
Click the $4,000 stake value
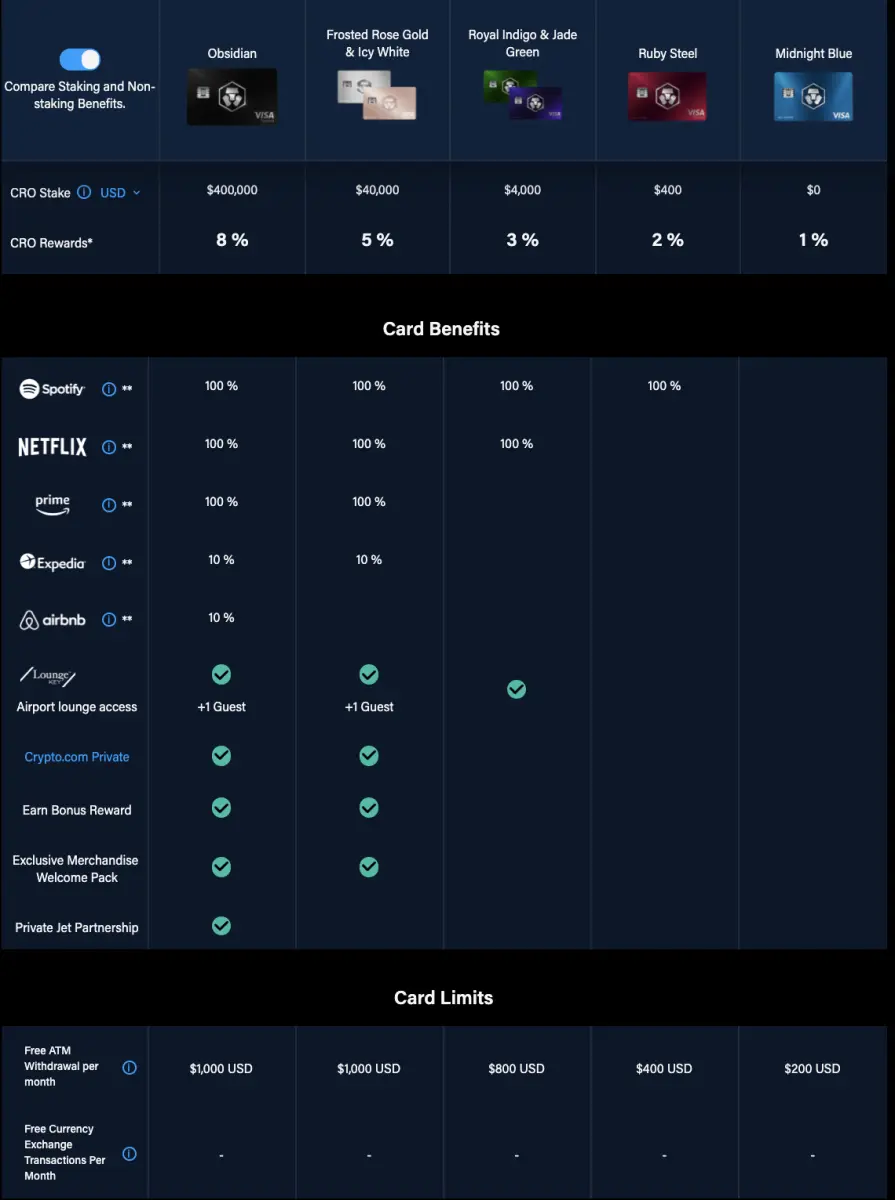point(523,190)
